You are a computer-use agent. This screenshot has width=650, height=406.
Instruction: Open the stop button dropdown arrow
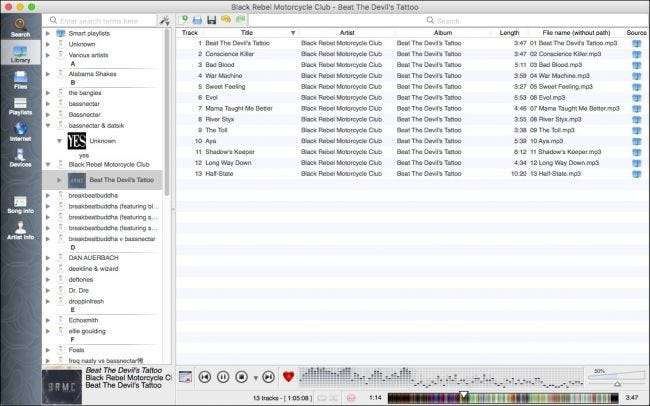coord(255,377)
